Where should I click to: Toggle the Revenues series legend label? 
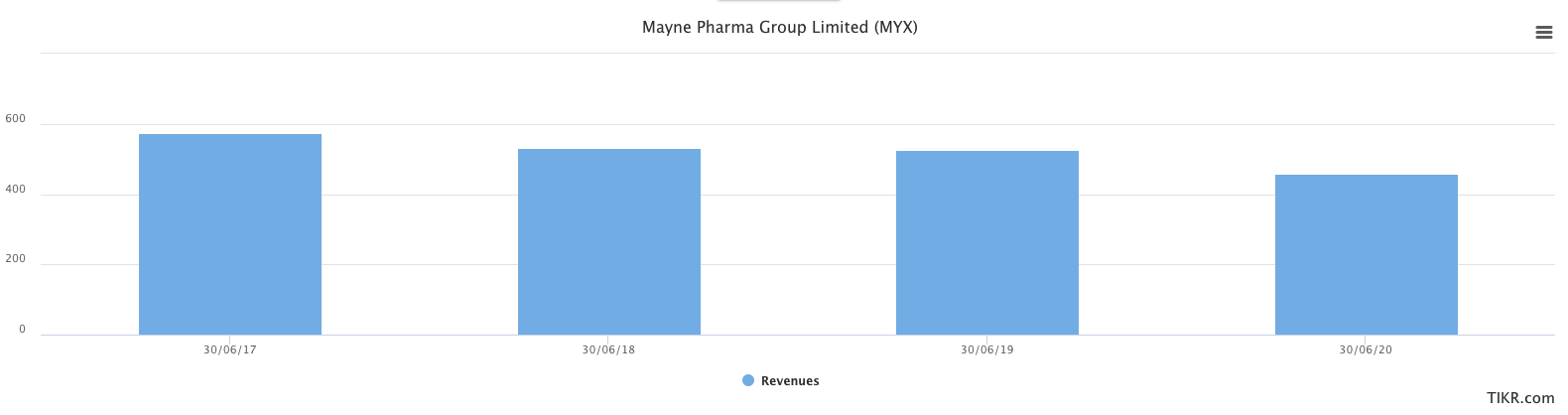[x=790, y=381]
